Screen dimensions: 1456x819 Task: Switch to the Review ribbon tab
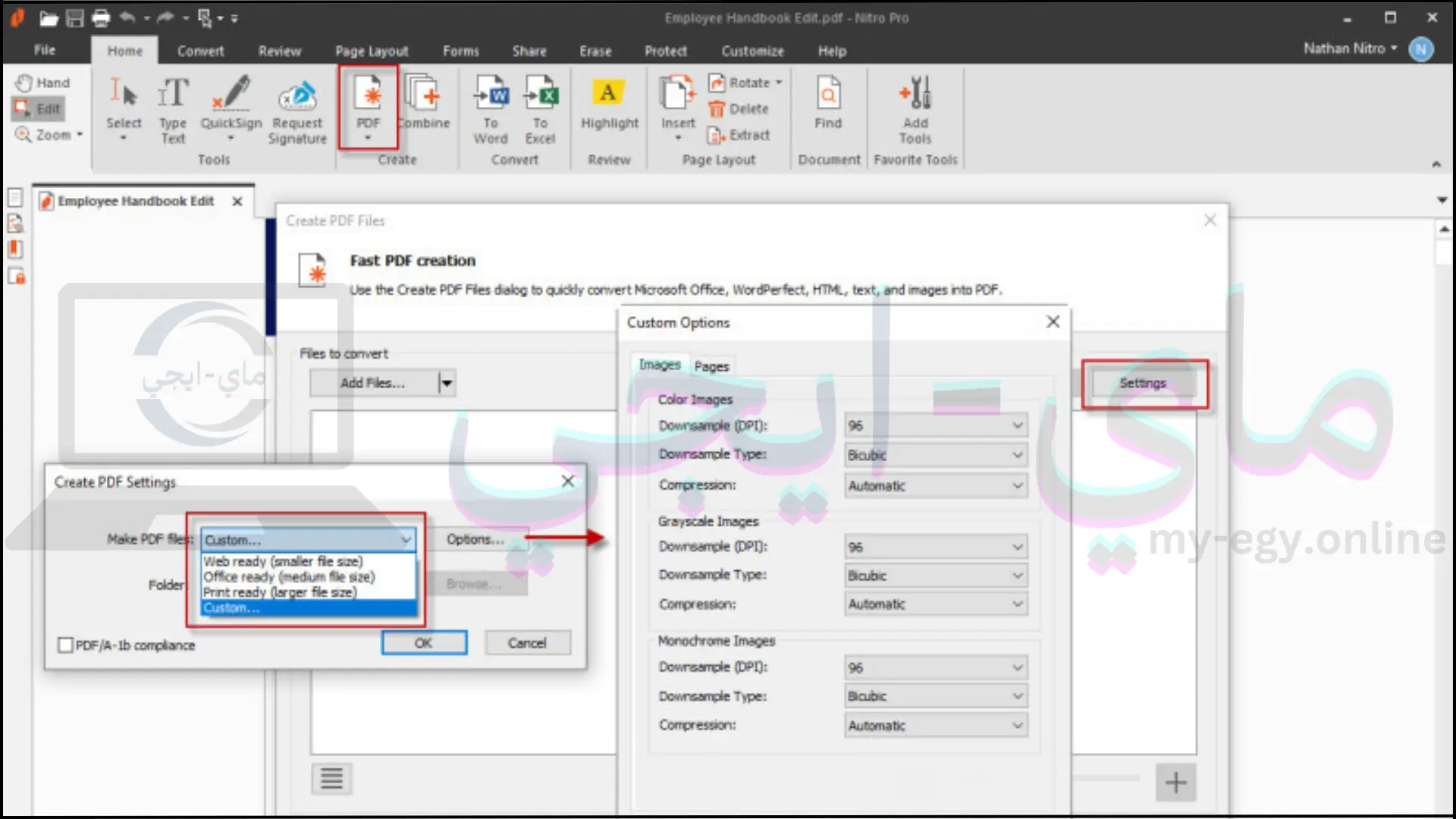pos(280,51)
